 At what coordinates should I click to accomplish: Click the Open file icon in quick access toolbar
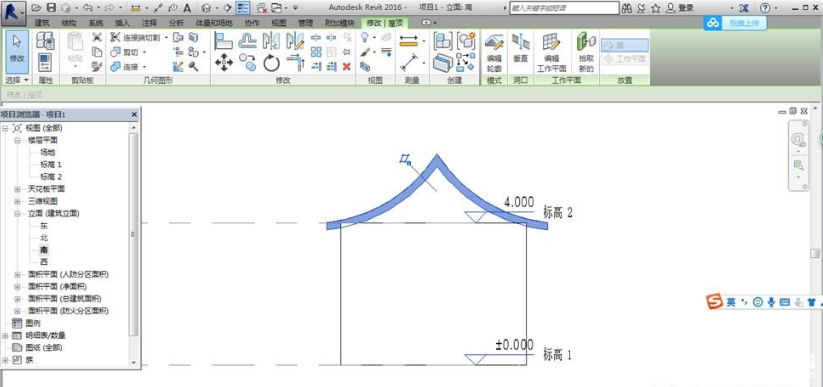36,8
